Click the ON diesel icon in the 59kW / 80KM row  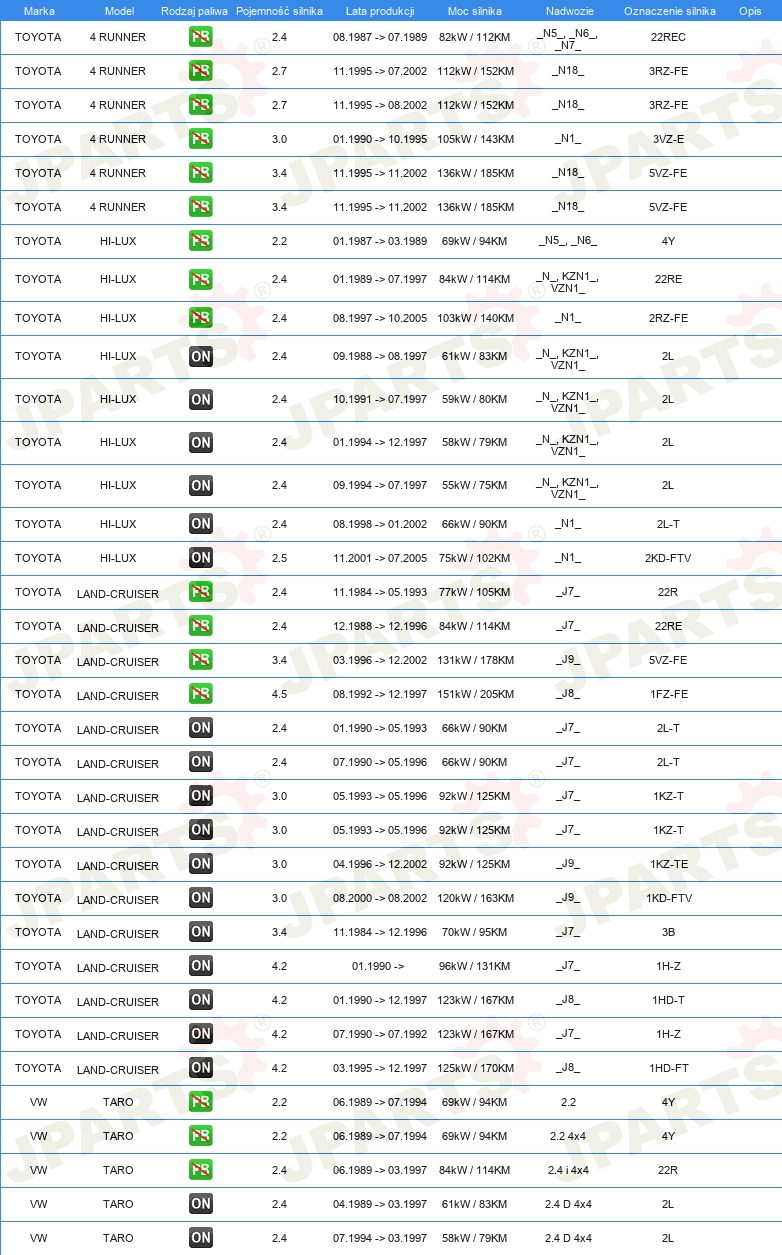(x=200, y=399)
